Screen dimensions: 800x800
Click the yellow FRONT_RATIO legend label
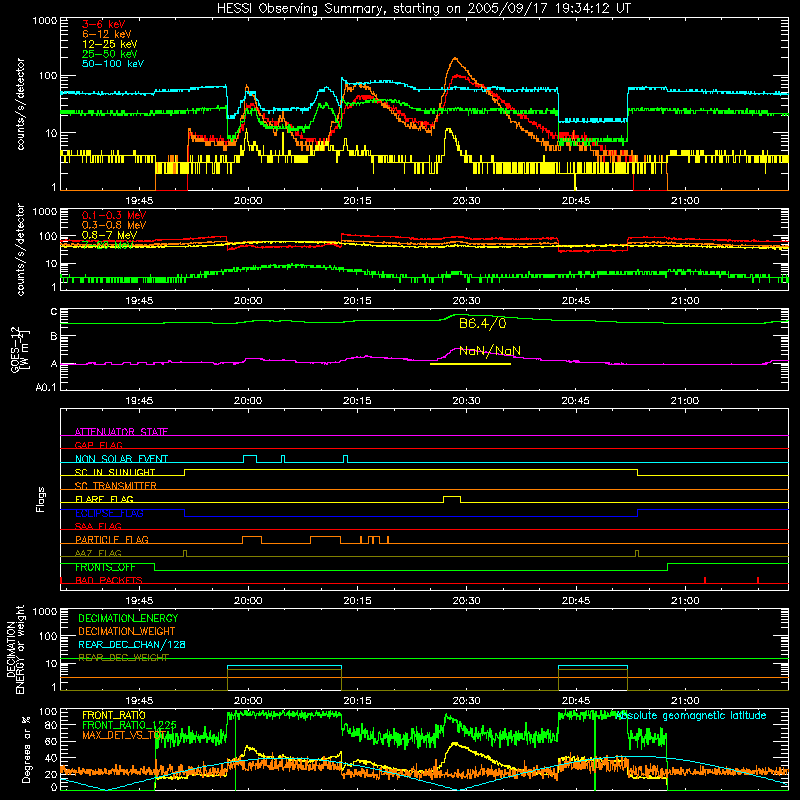pos(114,715)
